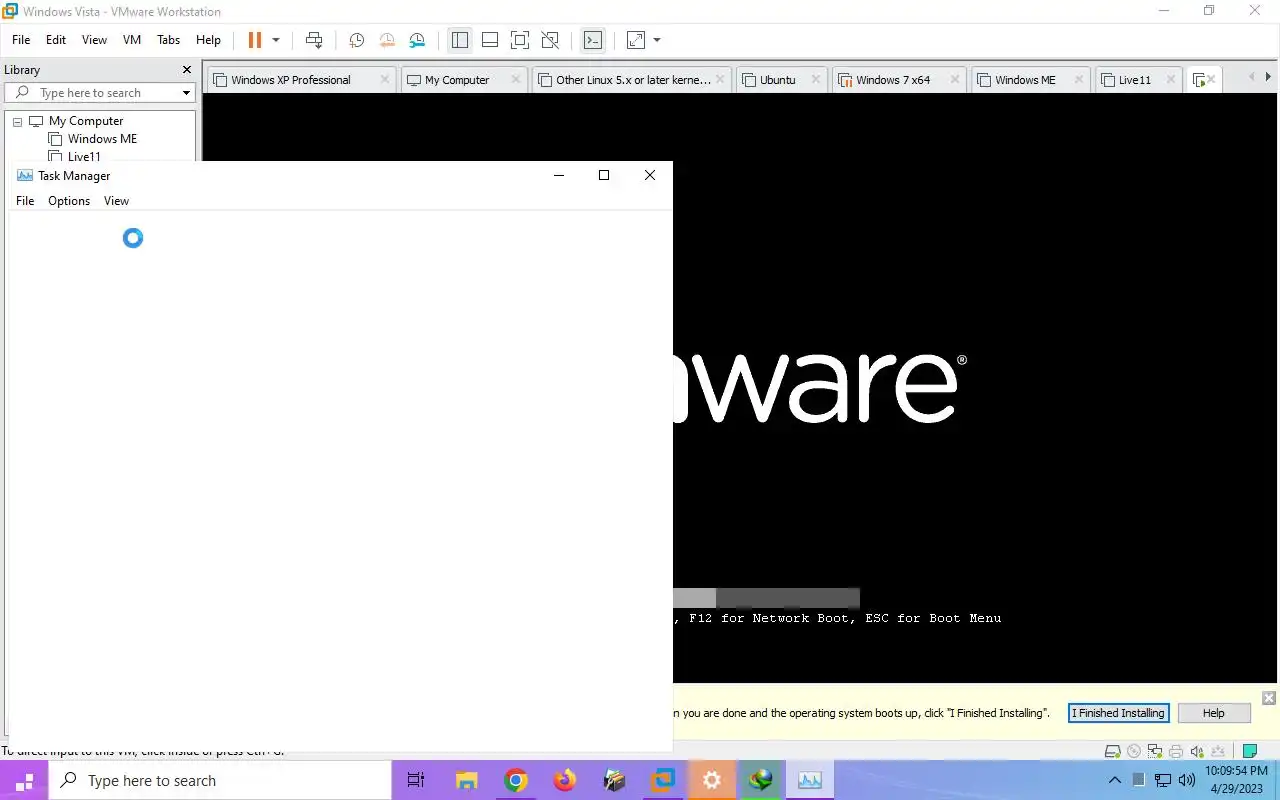Click the printer device status icon
This screenshot has width=1280, height=800.
pos(1176,751)
